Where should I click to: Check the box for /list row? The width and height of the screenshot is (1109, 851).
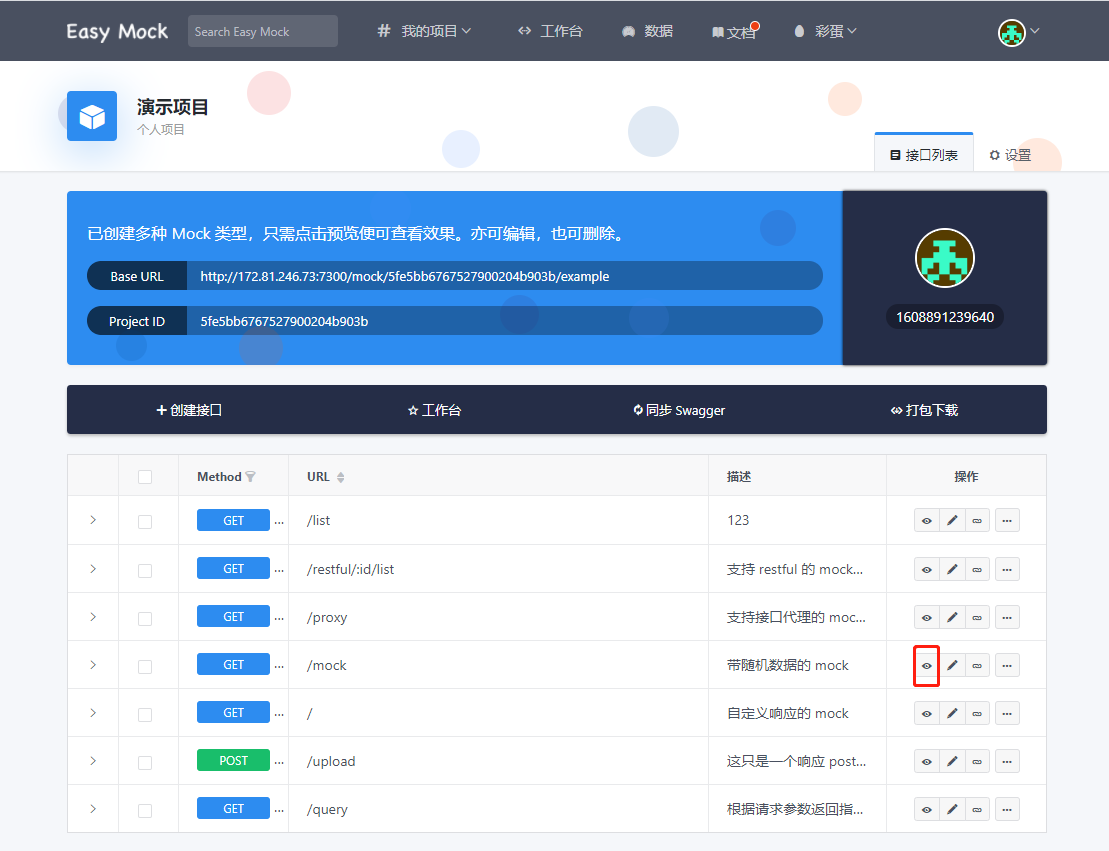coord(145,522)
